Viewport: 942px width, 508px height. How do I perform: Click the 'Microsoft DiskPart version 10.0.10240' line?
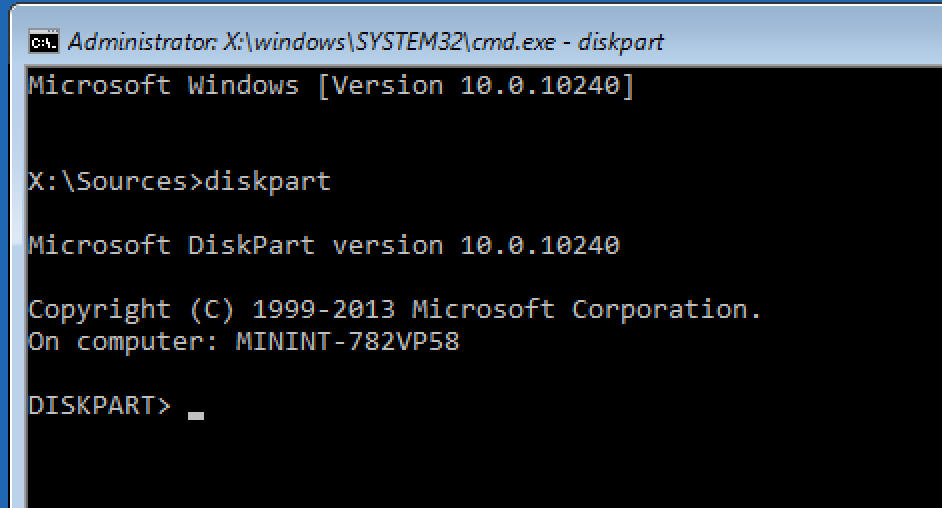pyautogui.click(x=324, y=245)
